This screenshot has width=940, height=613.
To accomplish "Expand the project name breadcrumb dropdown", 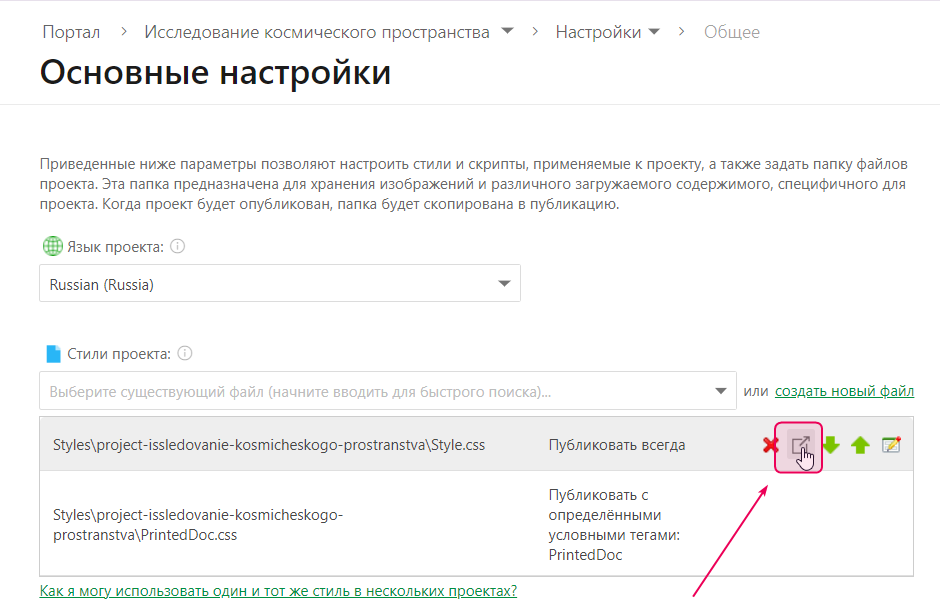I will pyautogui.click(x=507, y=31).
